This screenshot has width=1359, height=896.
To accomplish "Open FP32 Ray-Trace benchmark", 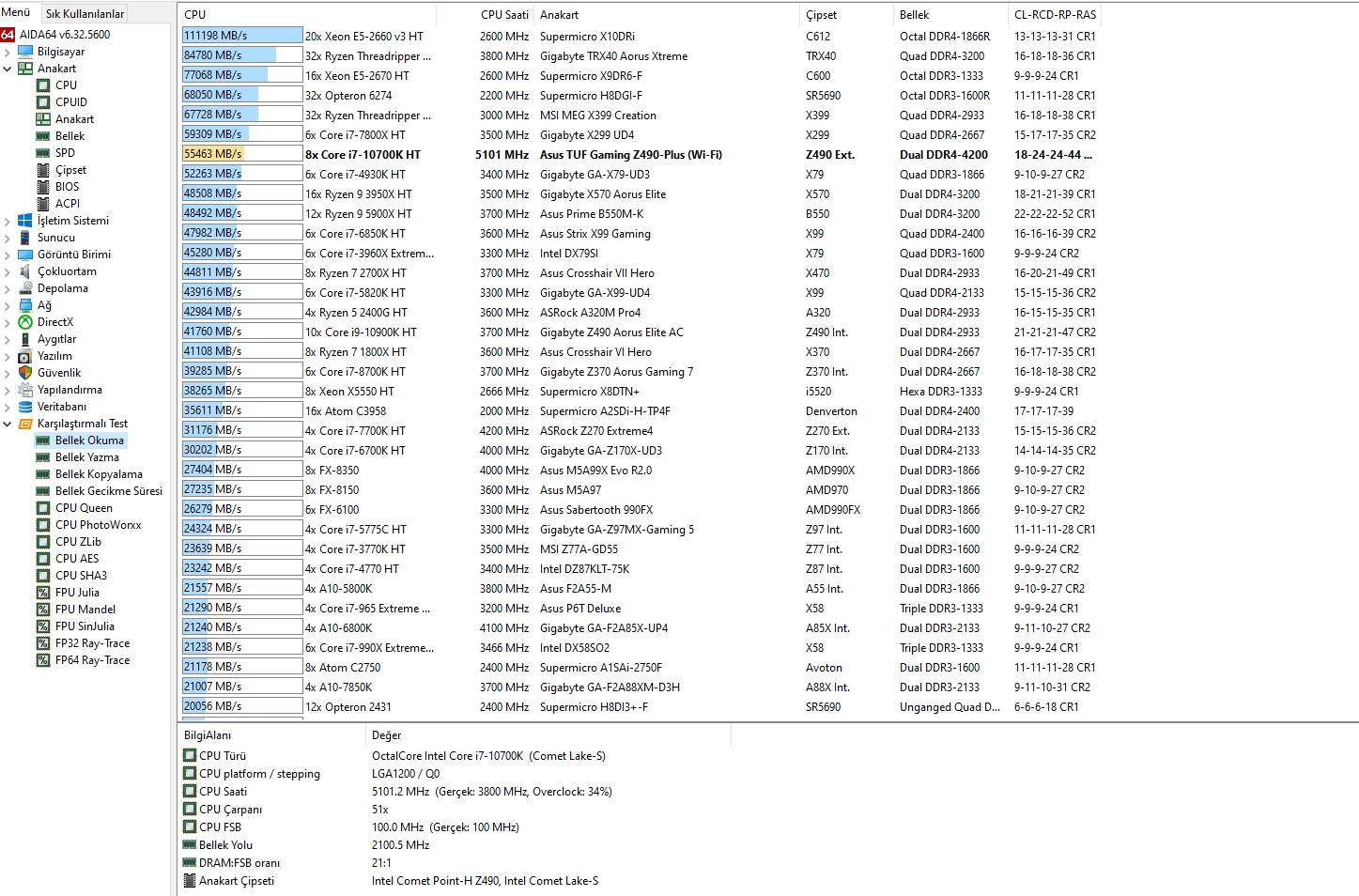I will point(92,643).
